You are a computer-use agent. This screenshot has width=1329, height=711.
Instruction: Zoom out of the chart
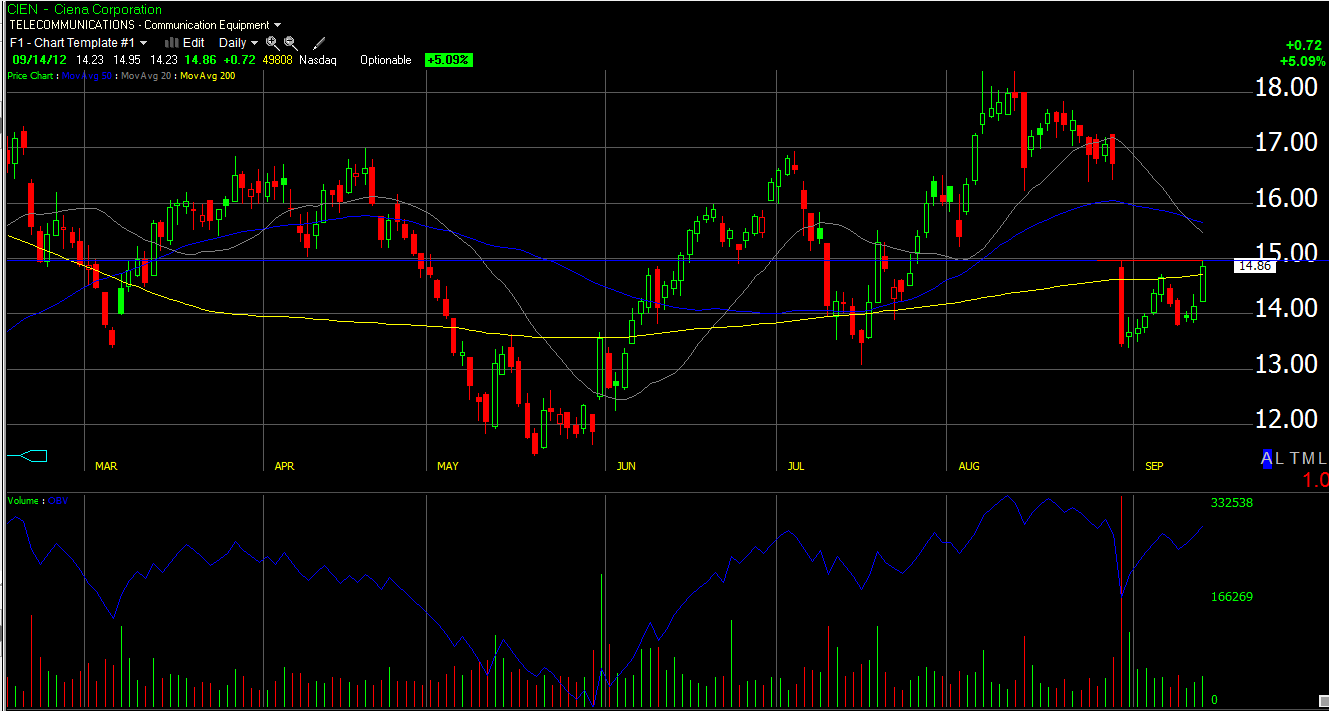(x=290, y=43)
